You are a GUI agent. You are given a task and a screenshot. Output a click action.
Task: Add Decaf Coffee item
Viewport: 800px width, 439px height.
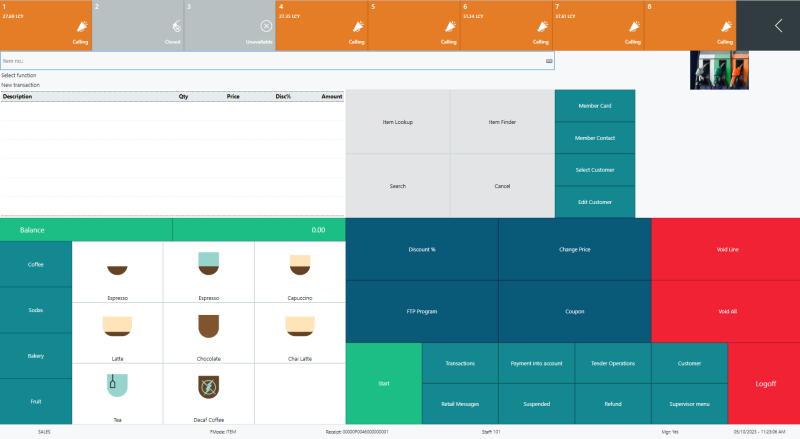point(209,394)
